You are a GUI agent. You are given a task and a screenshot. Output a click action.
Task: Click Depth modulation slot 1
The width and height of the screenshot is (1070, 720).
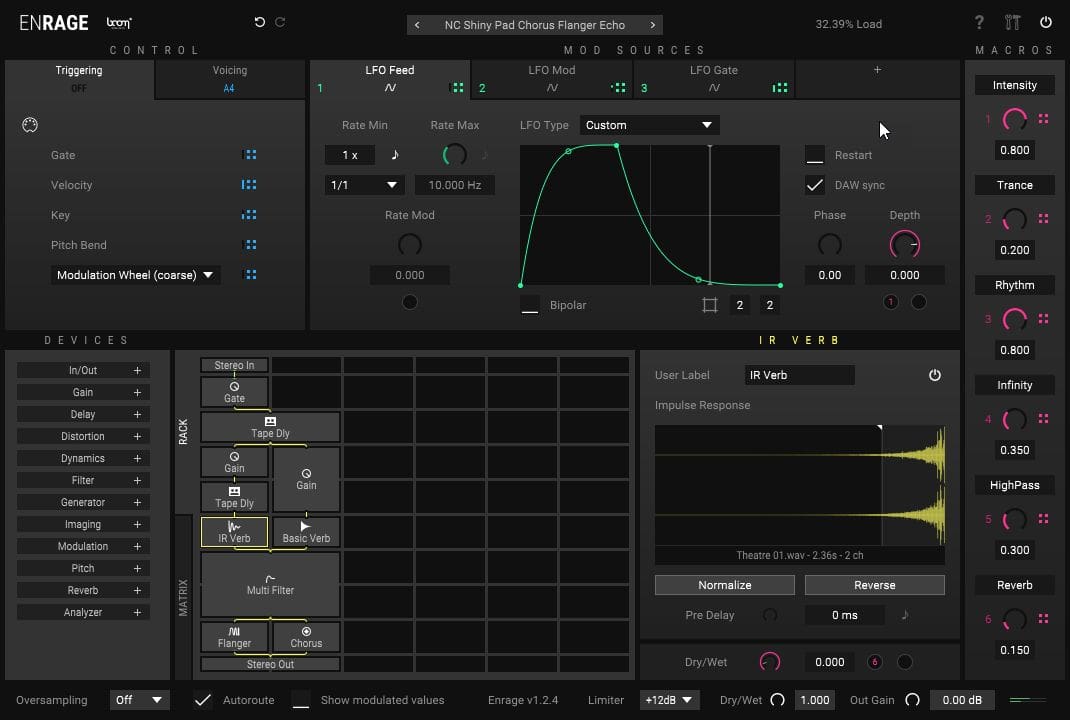891,302
